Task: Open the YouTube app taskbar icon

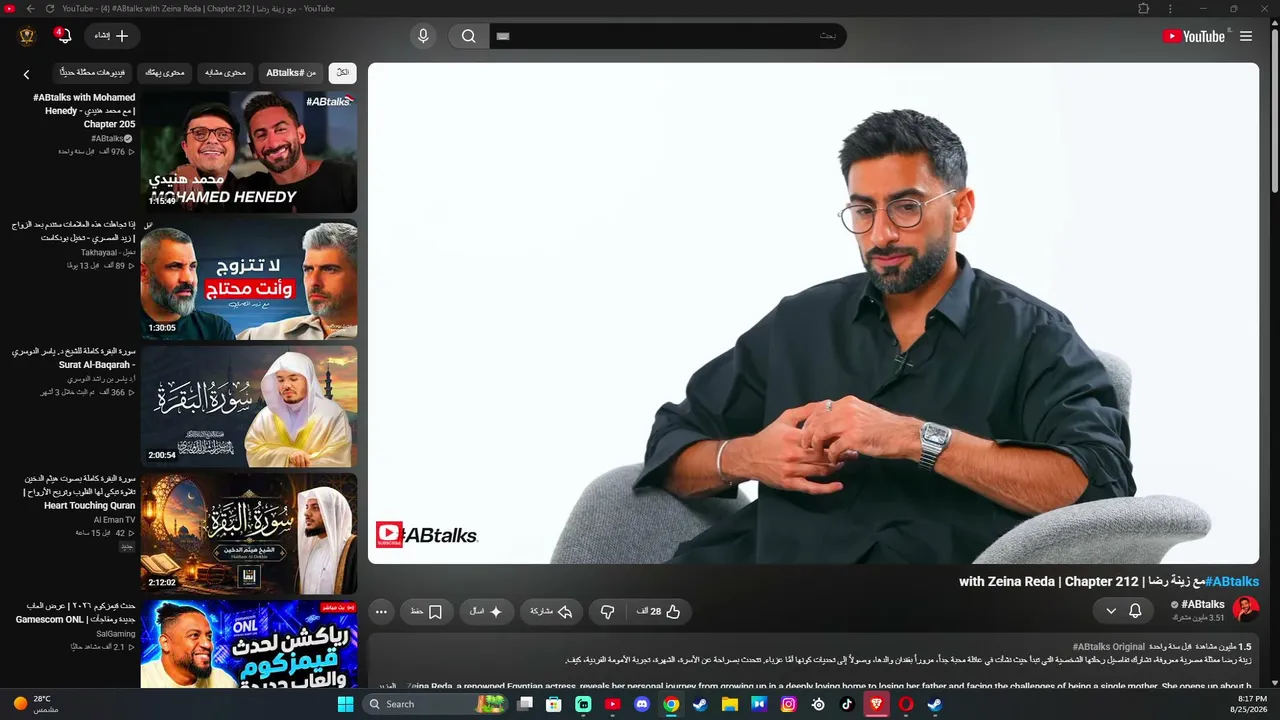Action: point(613,704)
